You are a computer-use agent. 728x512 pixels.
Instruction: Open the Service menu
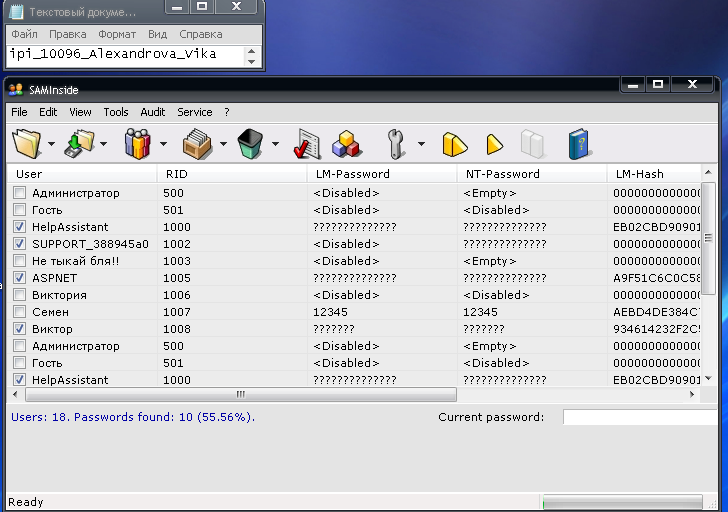[195, 112]
